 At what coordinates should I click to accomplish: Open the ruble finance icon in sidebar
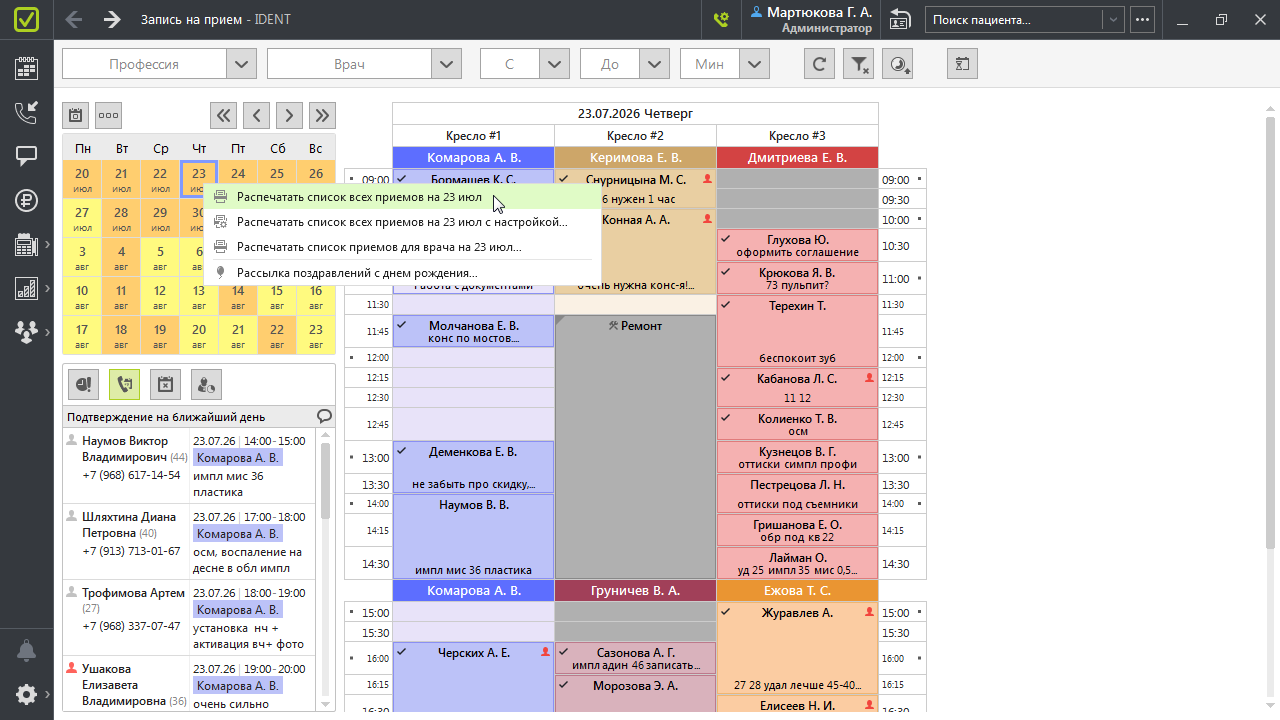click(x=27, y=200)
